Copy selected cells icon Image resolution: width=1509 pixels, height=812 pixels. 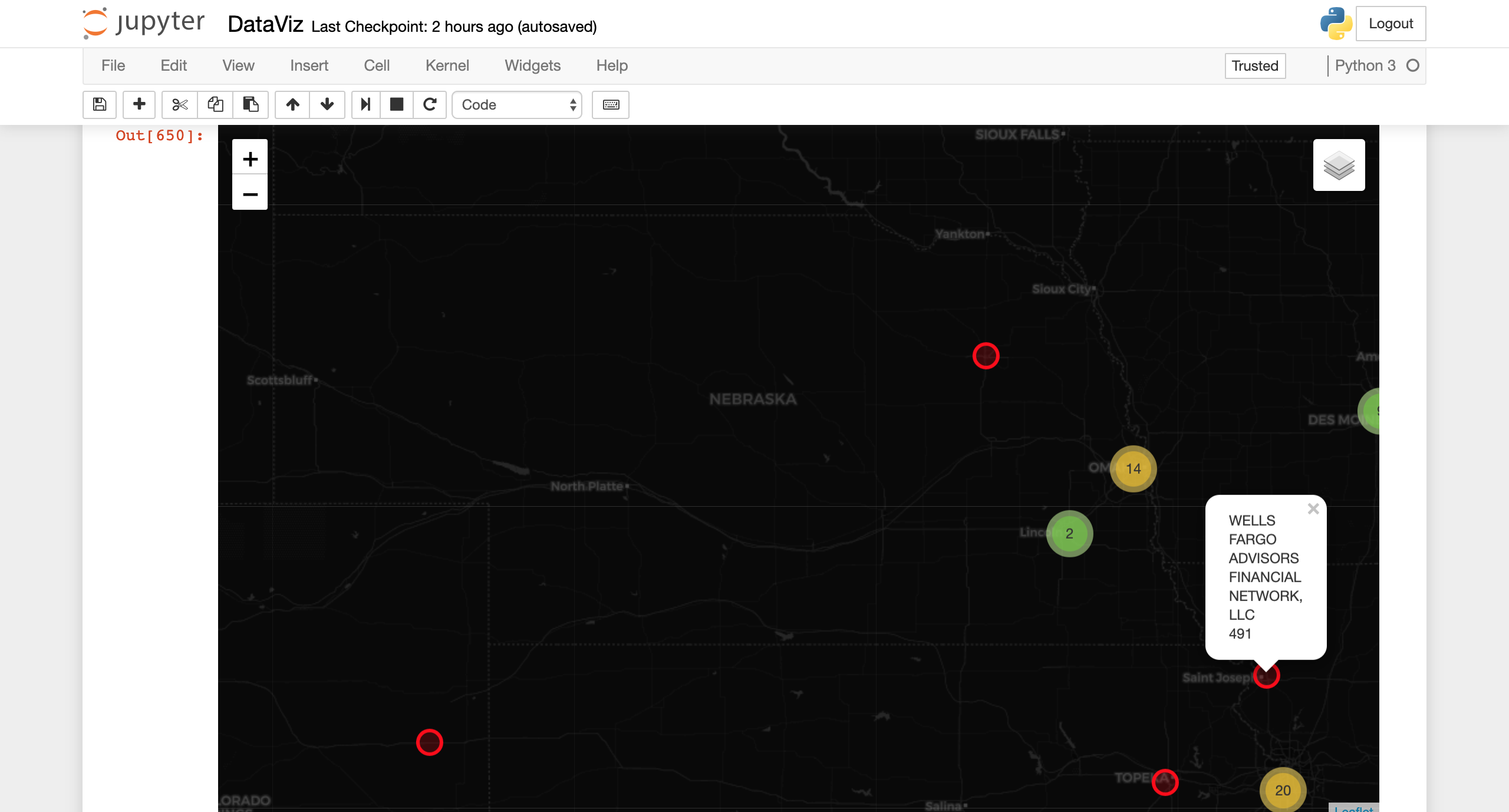click(x=215, y=104)
